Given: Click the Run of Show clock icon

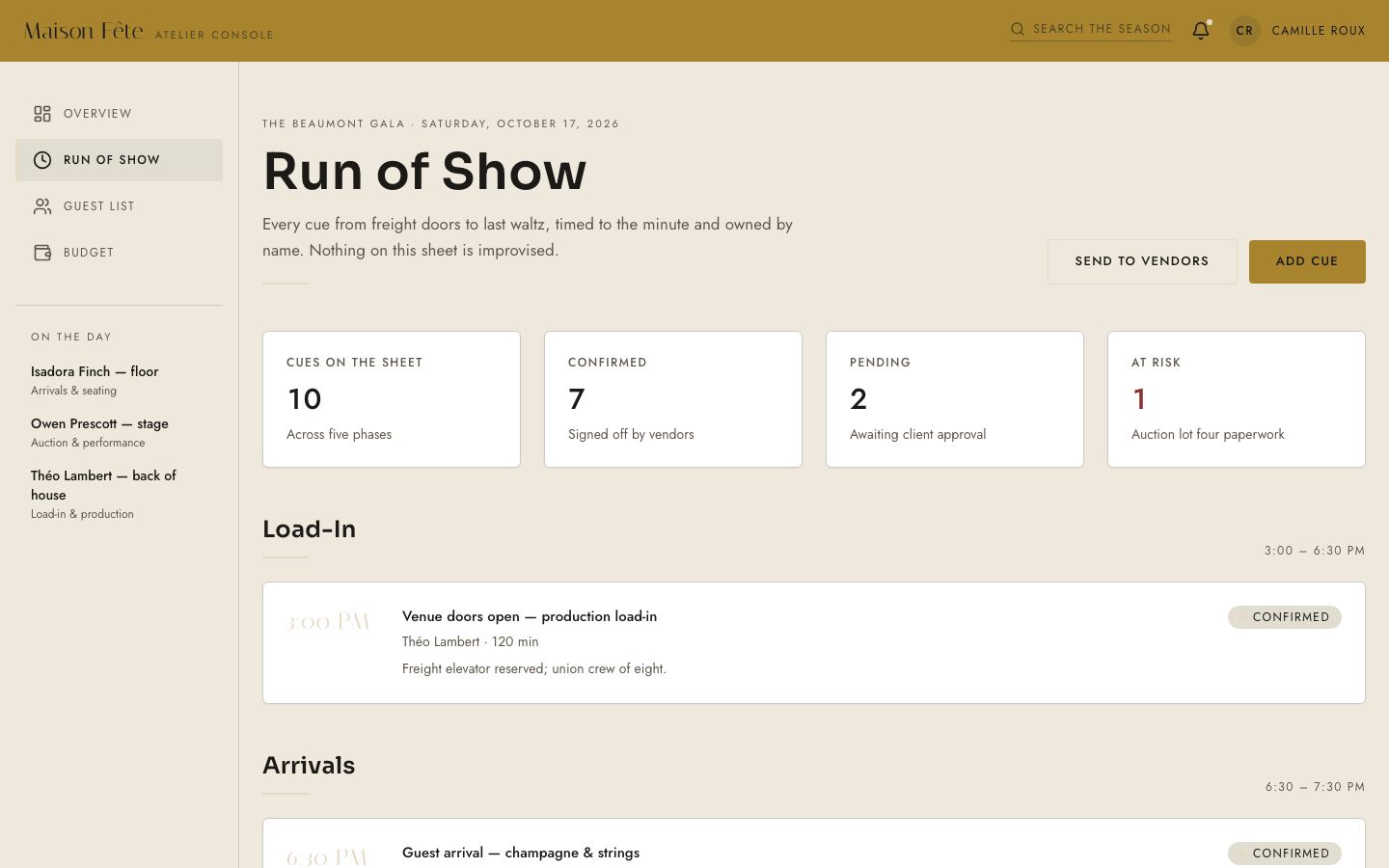Looking at the screenshot, I should pyautogui.click(x=42, y=160).
